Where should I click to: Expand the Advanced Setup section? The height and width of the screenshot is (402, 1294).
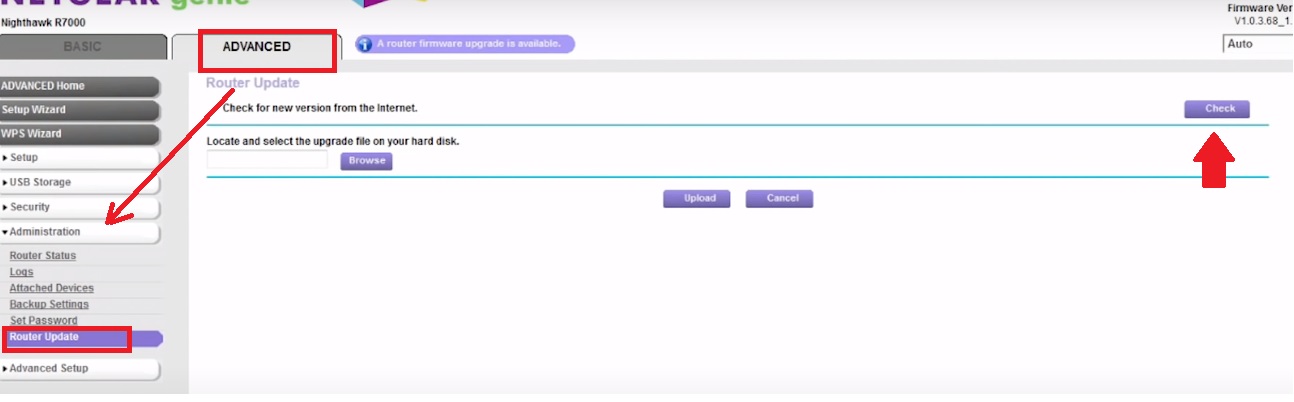pos(80,369)
